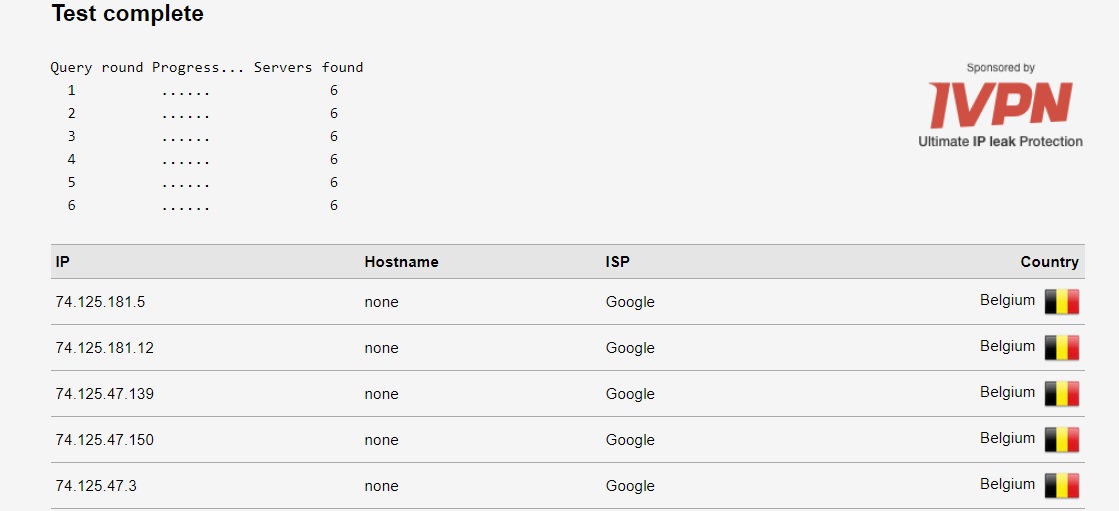Click the Hostname column header

pyautogui.click(x=401, y=262)
